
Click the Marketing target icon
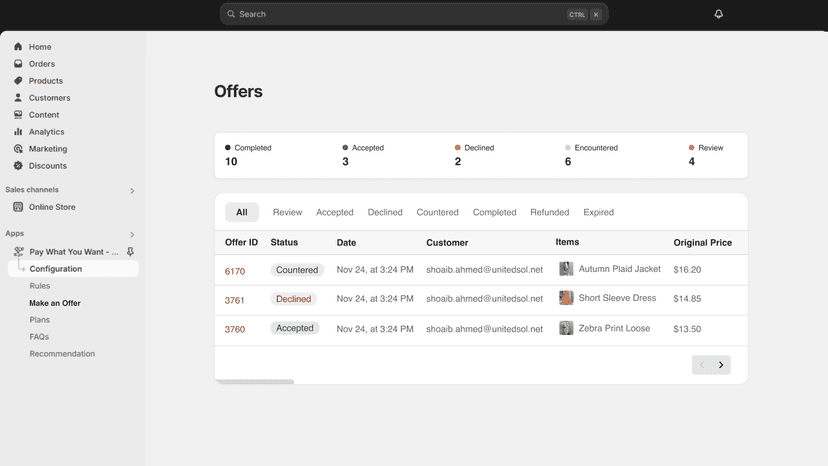click(x=18, y=148)
